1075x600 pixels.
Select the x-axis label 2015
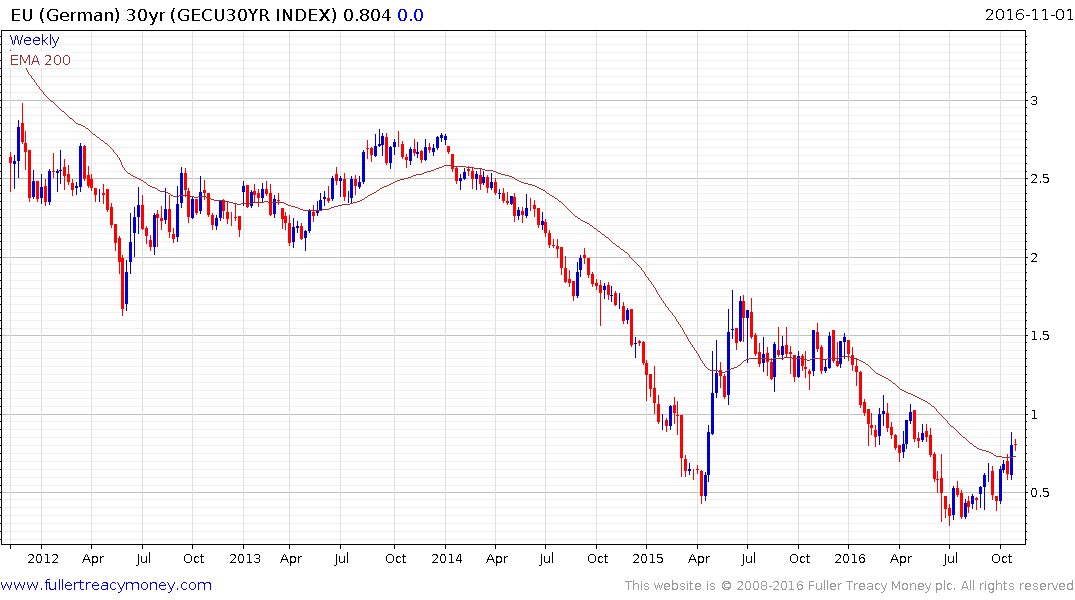click(648, 558)
